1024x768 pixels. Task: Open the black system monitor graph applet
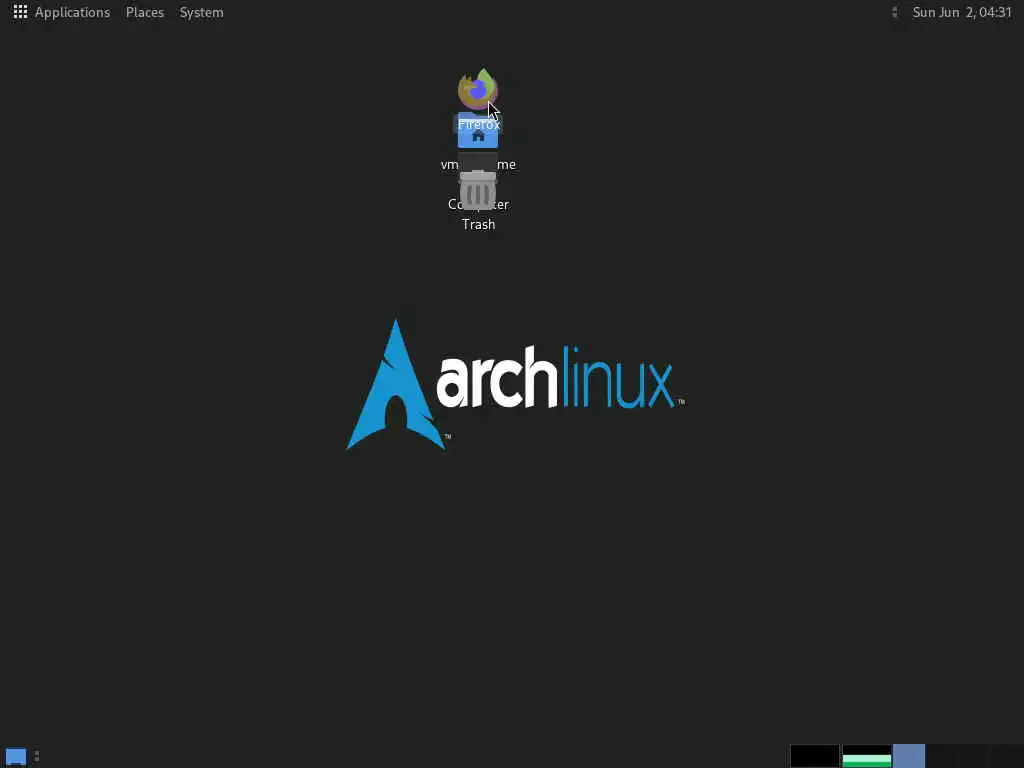point(814,756)
